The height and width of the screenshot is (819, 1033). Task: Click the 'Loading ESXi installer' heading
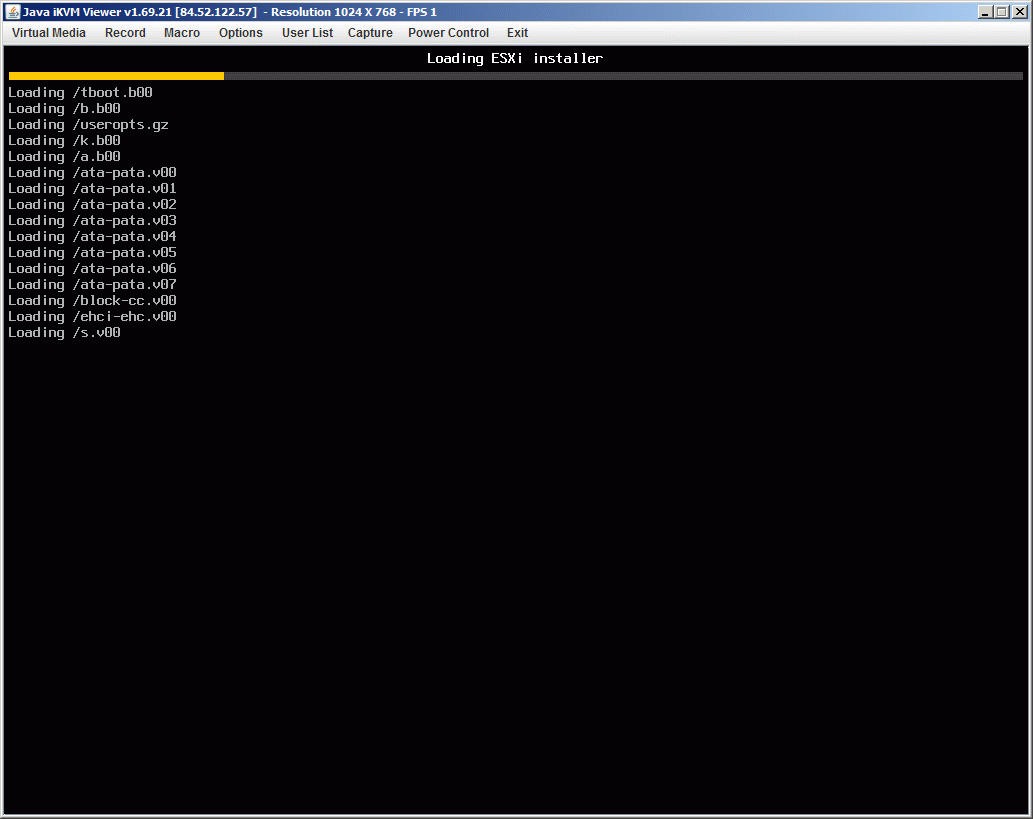pyautogui.click(x=515, y=59)
